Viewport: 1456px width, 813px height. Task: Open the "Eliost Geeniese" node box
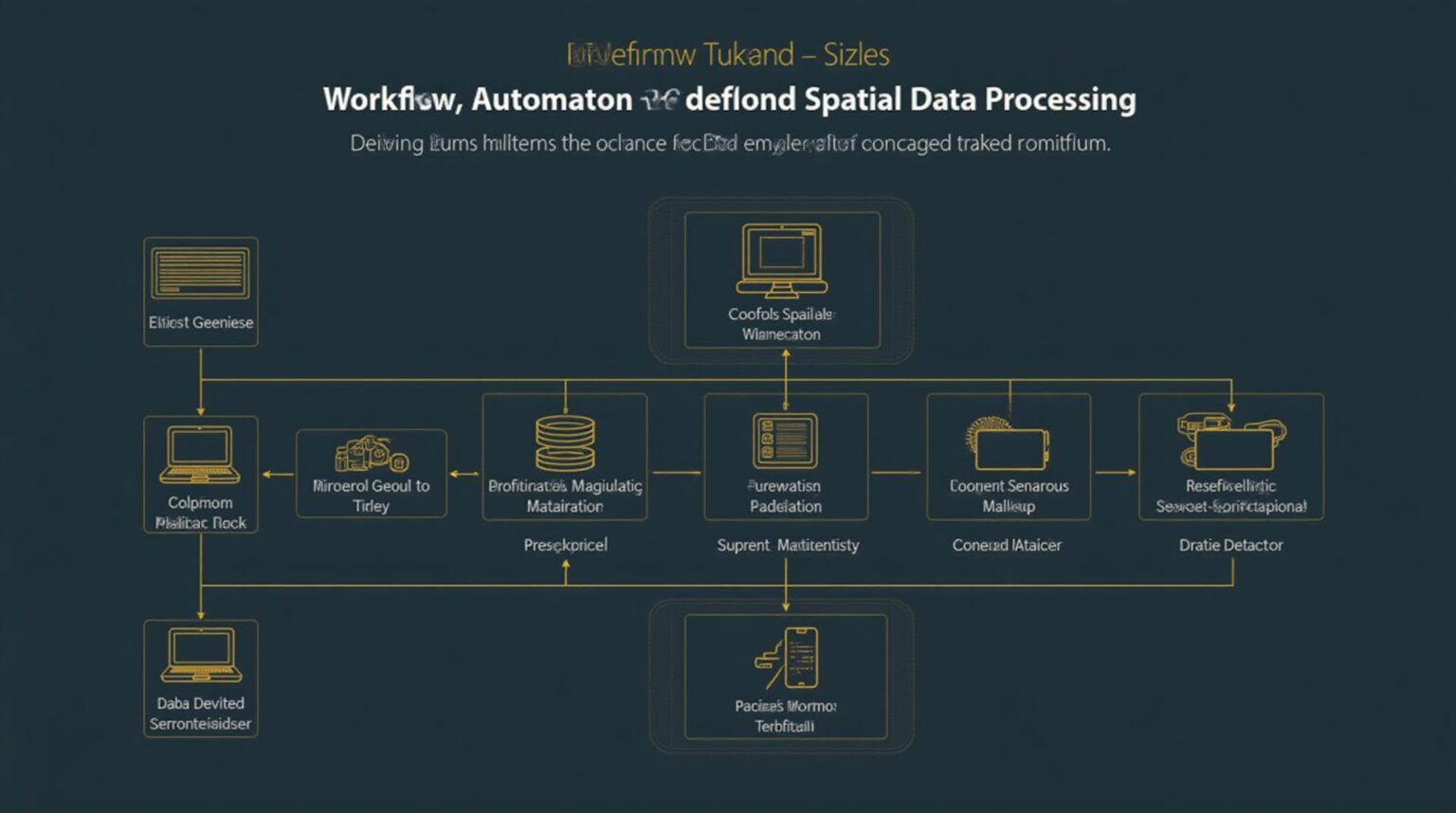[199, 292]
